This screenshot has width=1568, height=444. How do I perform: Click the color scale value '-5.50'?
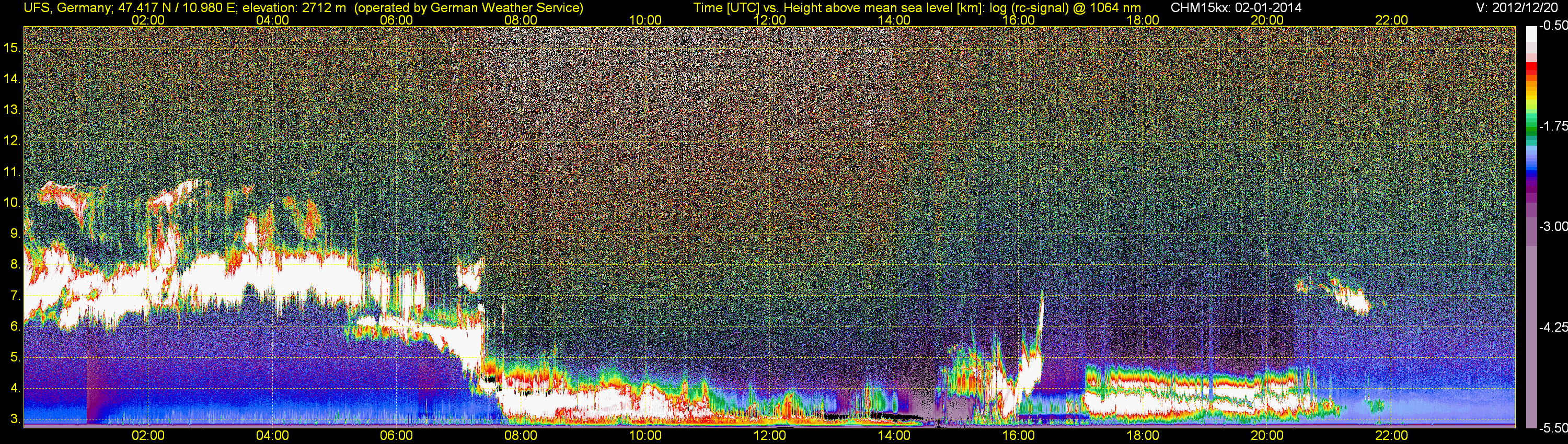[1553, 428]
